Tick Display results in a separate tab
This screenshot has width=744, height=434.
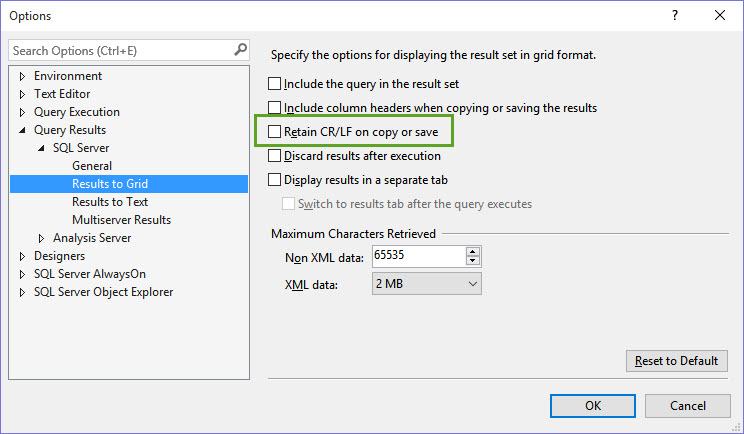click(x=274, y=179)
